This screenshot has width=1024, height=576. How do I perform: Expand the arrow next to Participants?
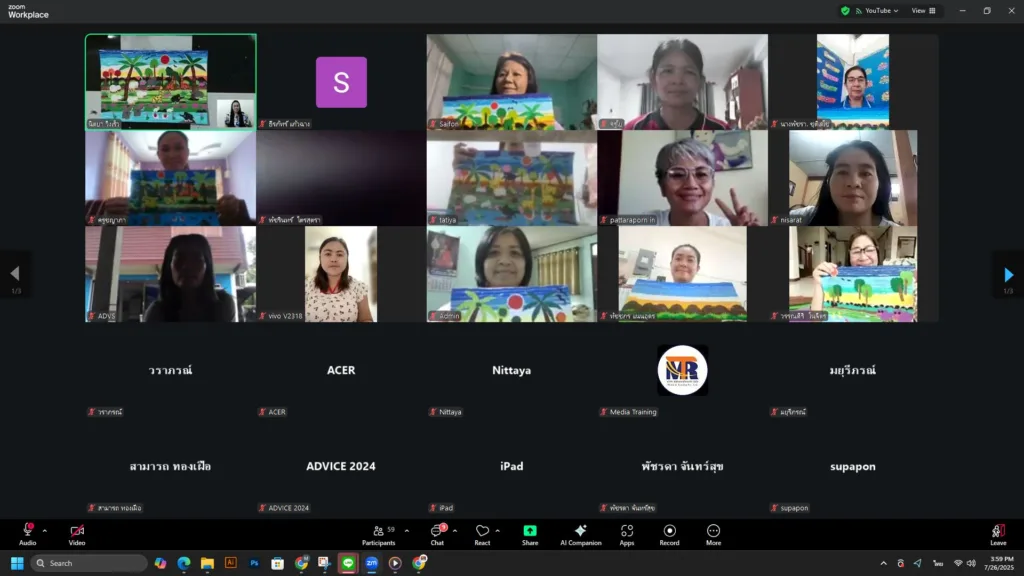click(406, 531)
